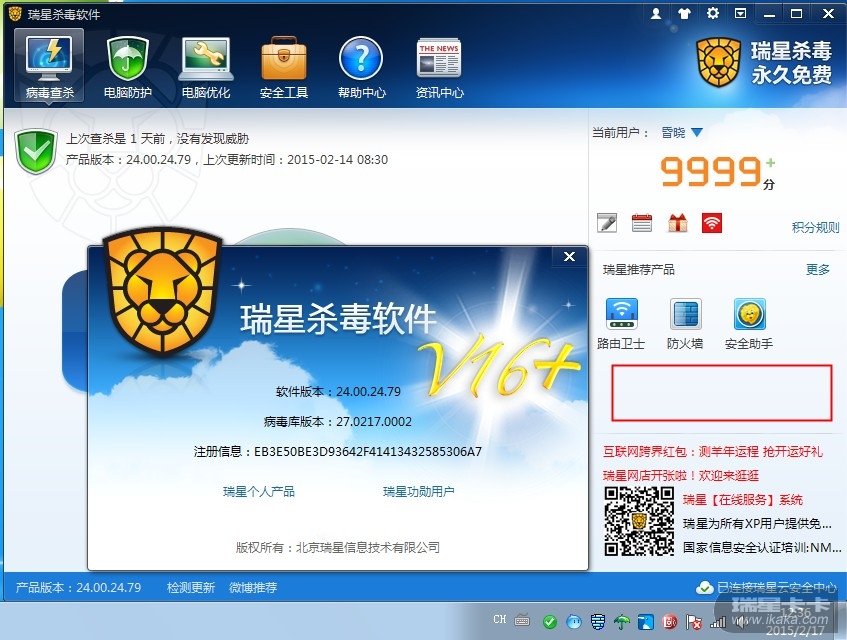Viewport: 847px width, 640px height.
Task: Open the 国家信息安全认证培训 news item
Action: click(762, 548)
